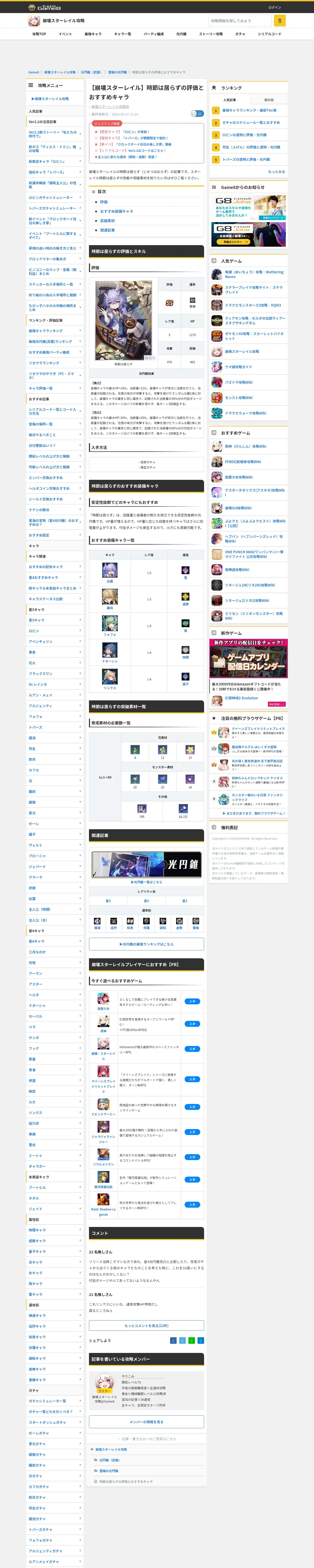The image size is (314, 1568).
Task: Click メンバーの情報を見る button
Action: [146, 1422]
